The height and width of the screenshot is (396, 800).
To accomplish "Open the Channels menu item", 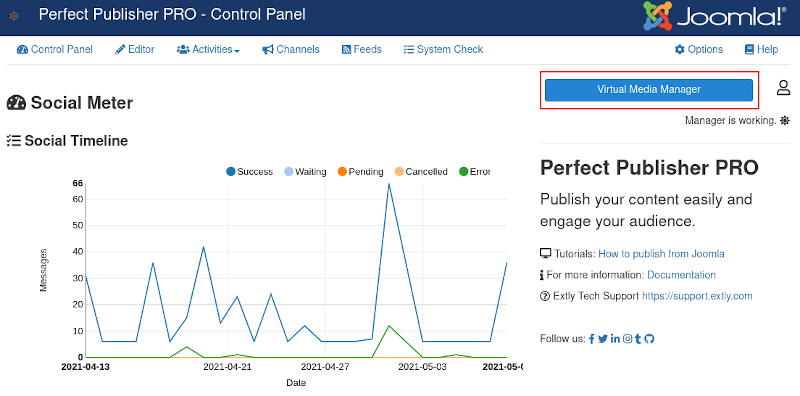I will point(291,50).
